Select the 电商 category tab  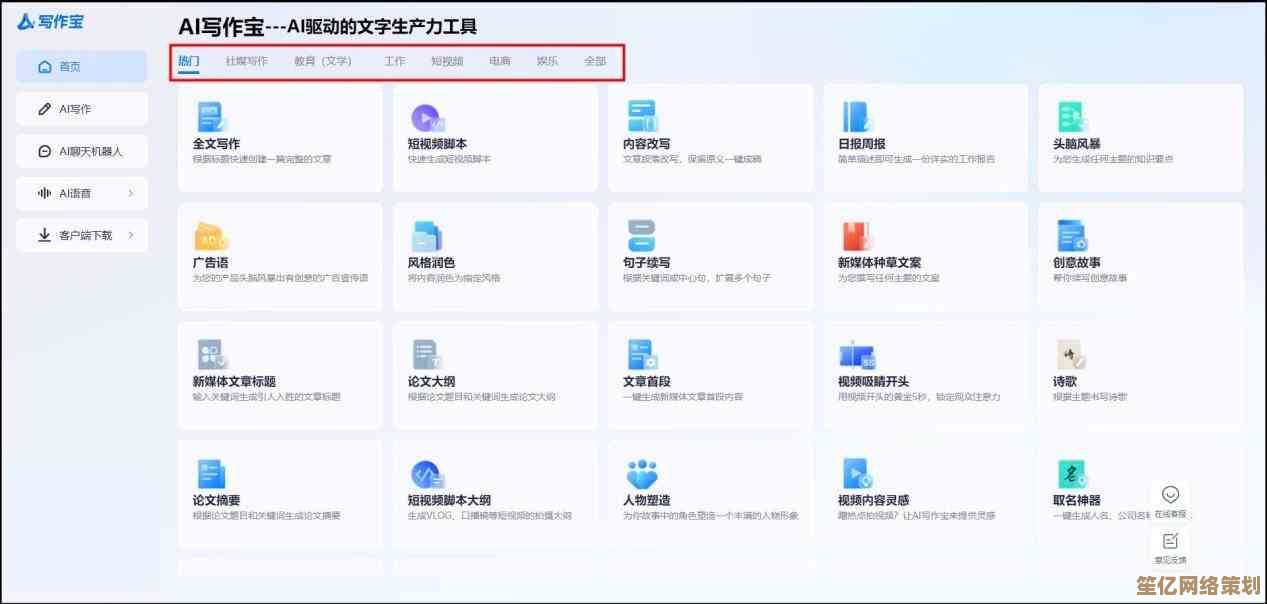499,61
